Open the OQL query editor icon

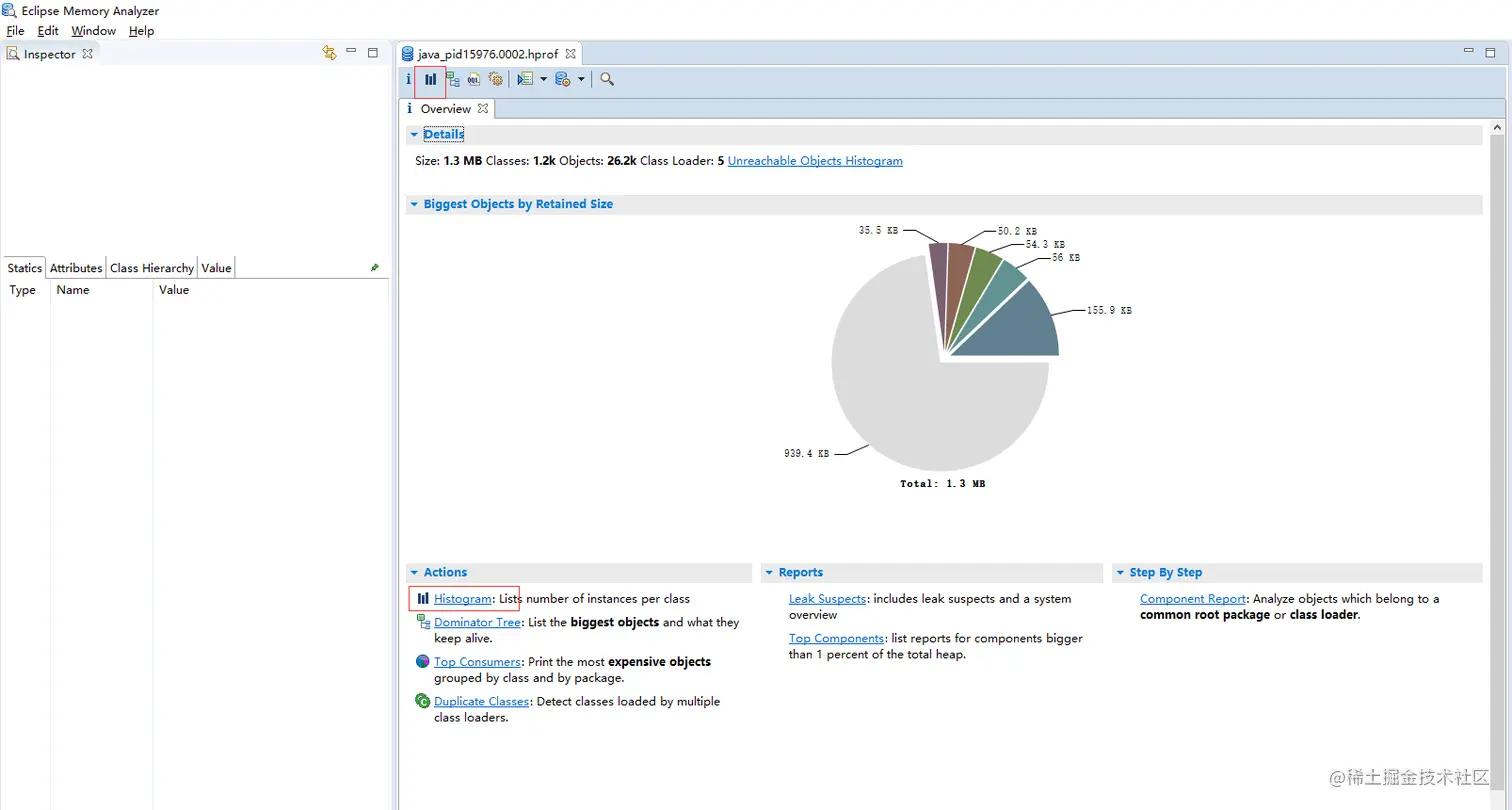[x=474, y=79]
